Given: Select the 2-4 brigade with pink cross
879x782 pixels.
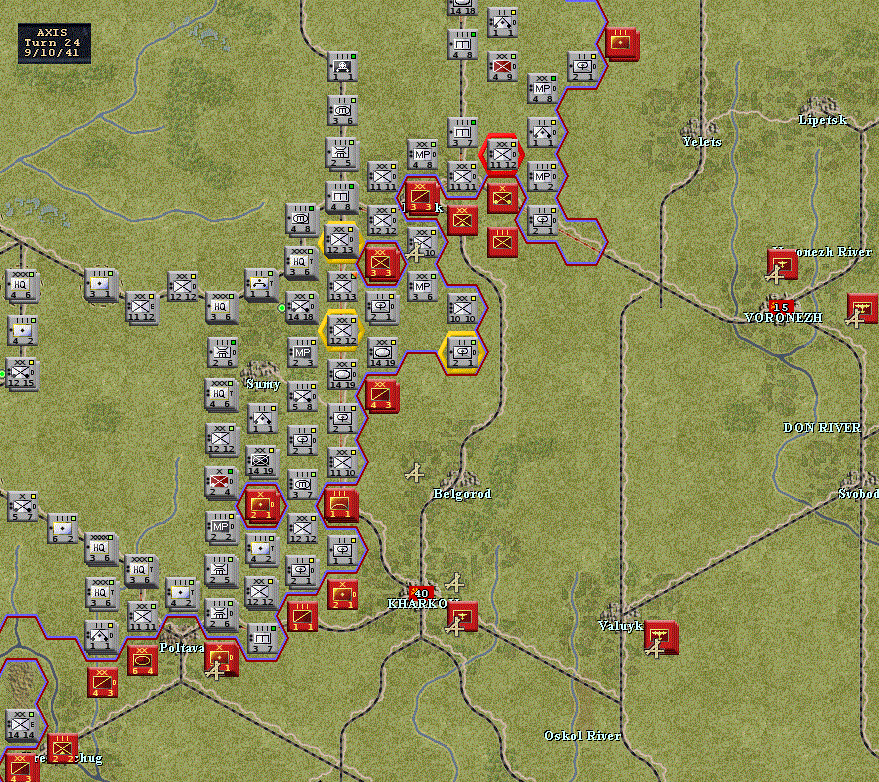Looking at the screenshot, I should click(x=220, y=483).
